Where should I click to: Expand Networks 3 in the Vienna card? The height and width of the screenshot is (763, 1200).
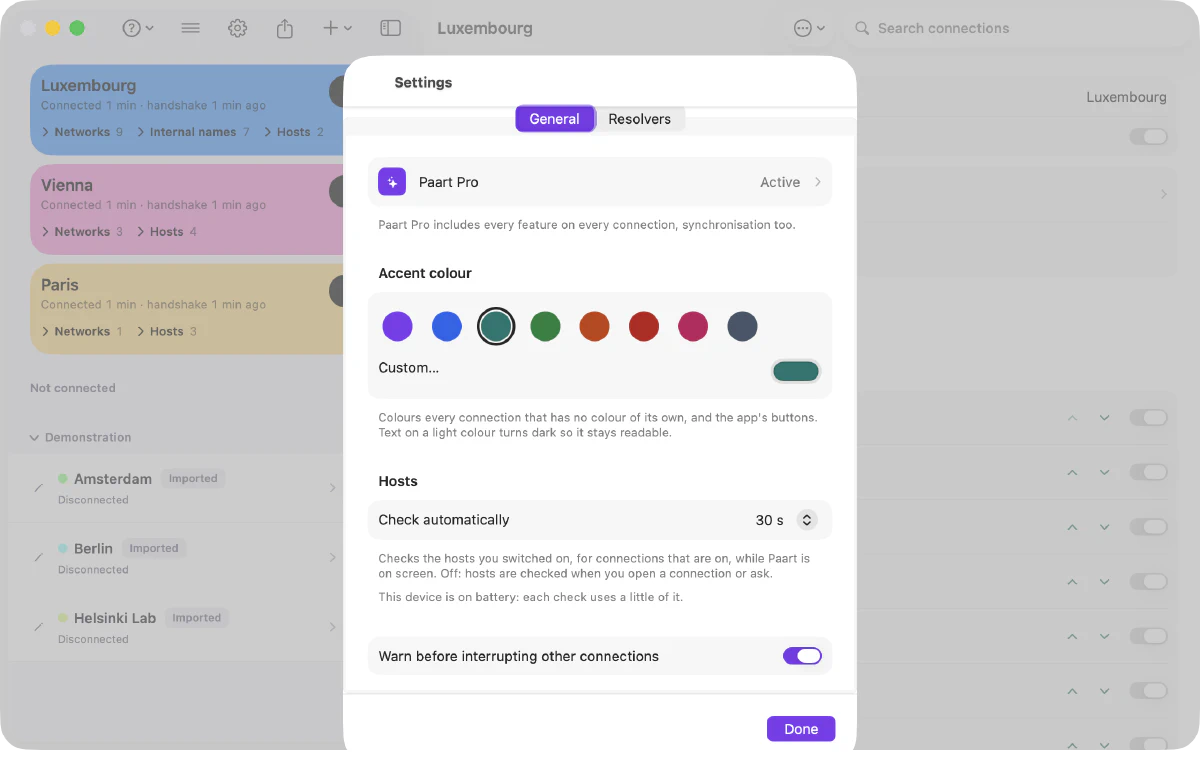82,232
